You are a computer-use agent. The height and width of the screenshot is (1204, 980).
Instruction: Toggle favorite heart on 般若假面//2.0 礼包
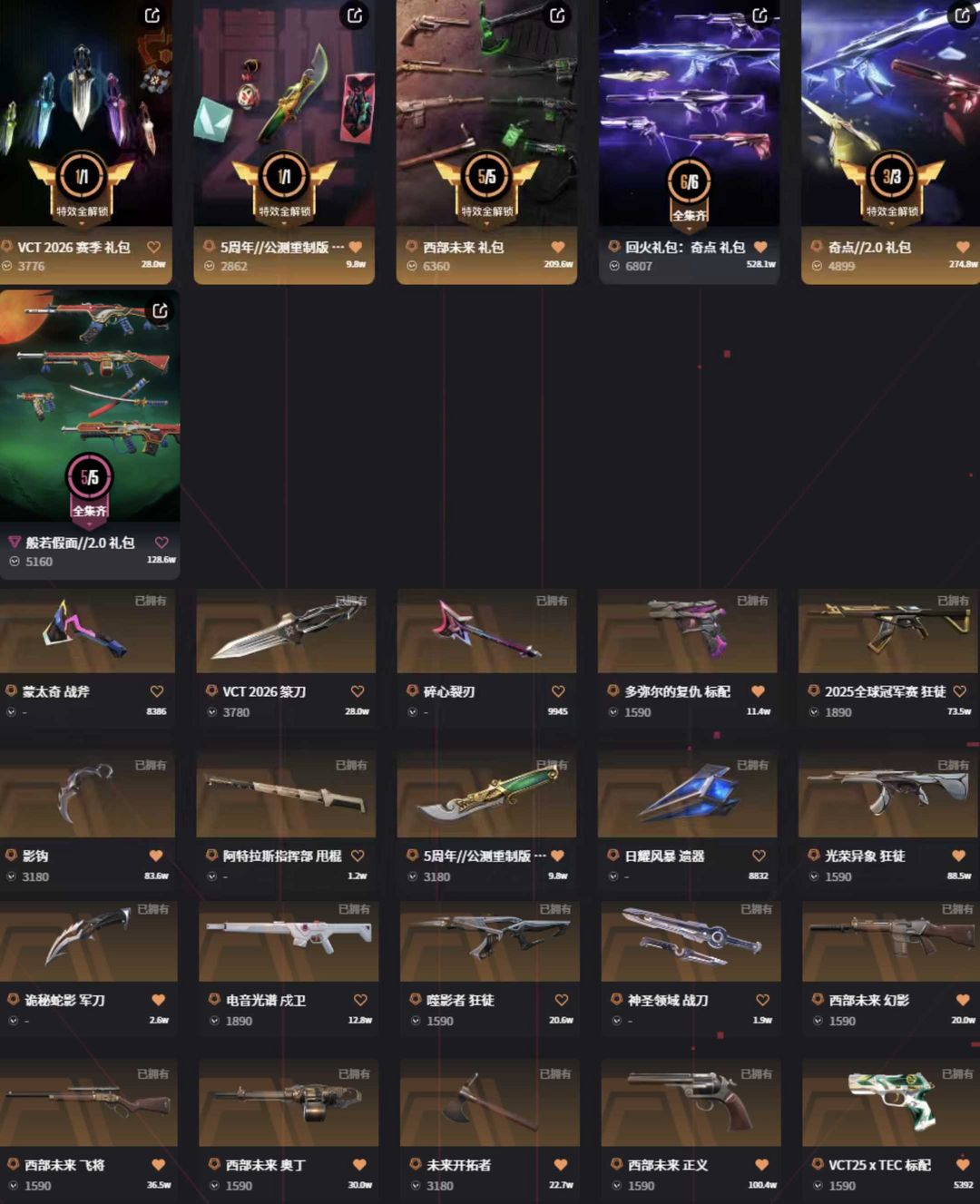pyautogui.click(x=162, y=543)
